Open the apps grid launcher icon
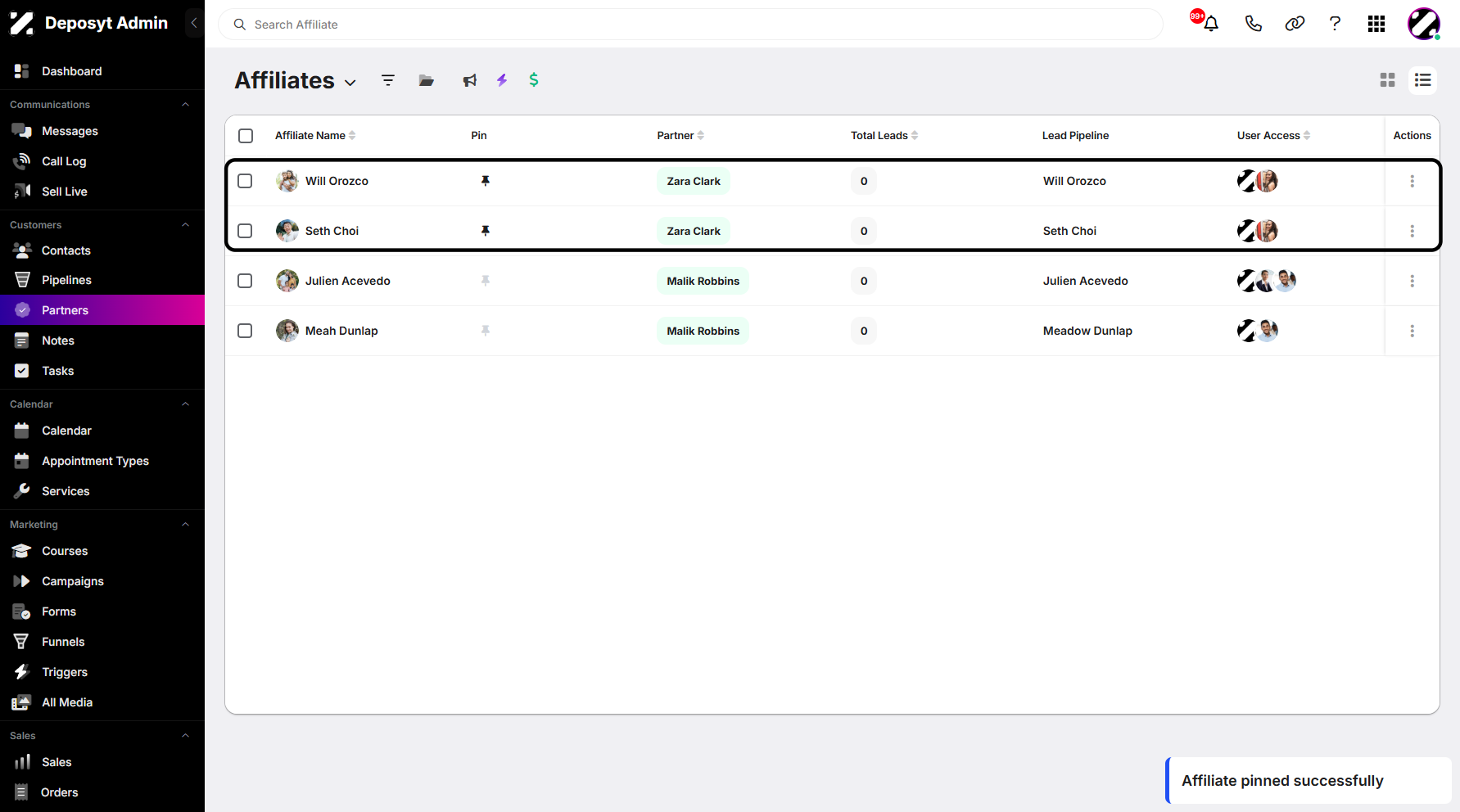This screenshot has width=1460, height=812. [1376, 24]
